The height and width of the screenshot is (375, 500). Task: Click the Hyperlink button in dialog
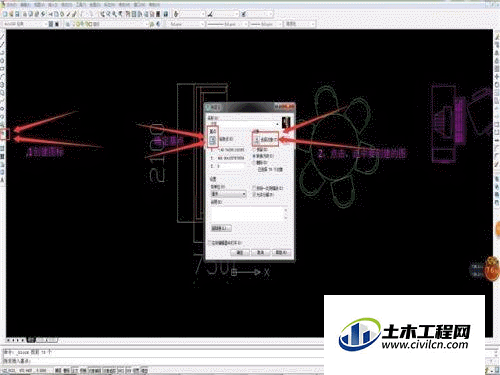coord(221,228)
